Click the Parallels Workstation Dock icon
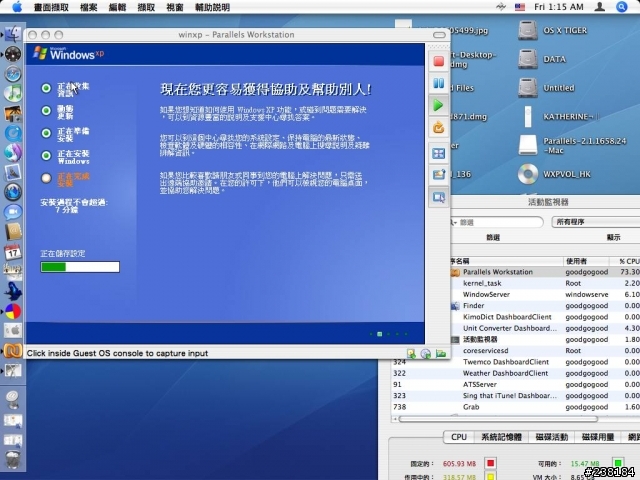Image resolution: width=640 pixels, height=480 pixels. (x=13, y=351)
